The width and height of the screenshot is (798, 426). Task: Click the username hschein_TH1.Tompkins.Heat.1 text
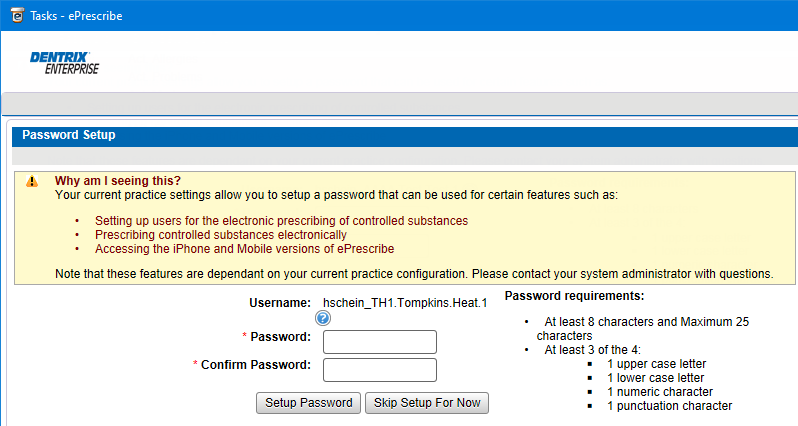click(404, 302)
